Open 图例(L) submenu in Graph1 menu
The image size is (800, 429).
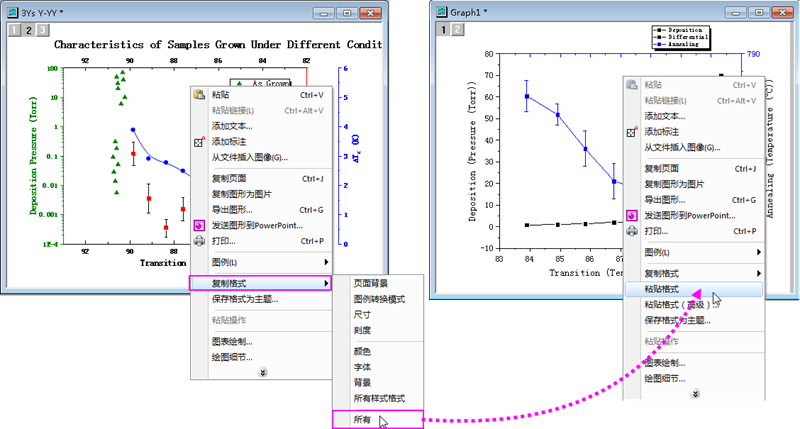click(694, 252)
